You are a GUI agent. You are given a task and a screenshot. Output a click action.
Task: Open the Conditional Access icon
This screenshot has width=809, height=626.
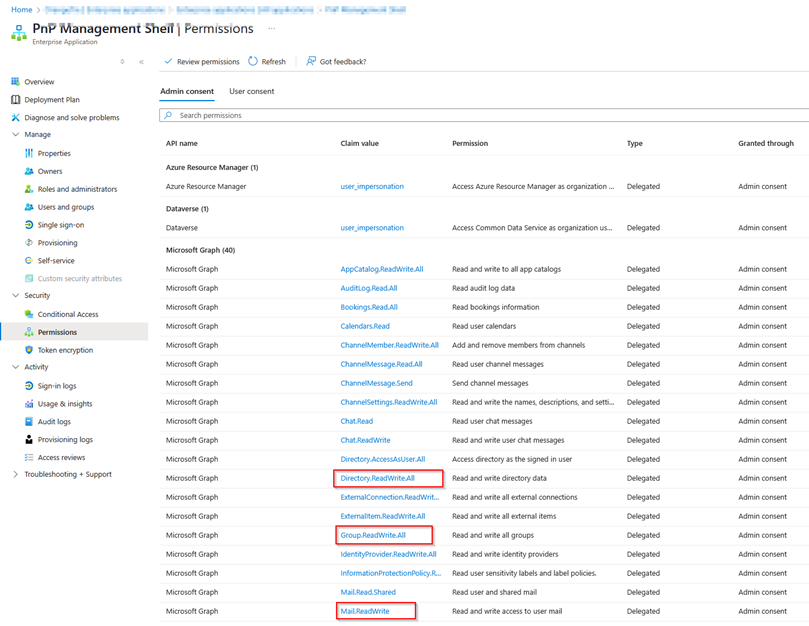coord(29,314)
